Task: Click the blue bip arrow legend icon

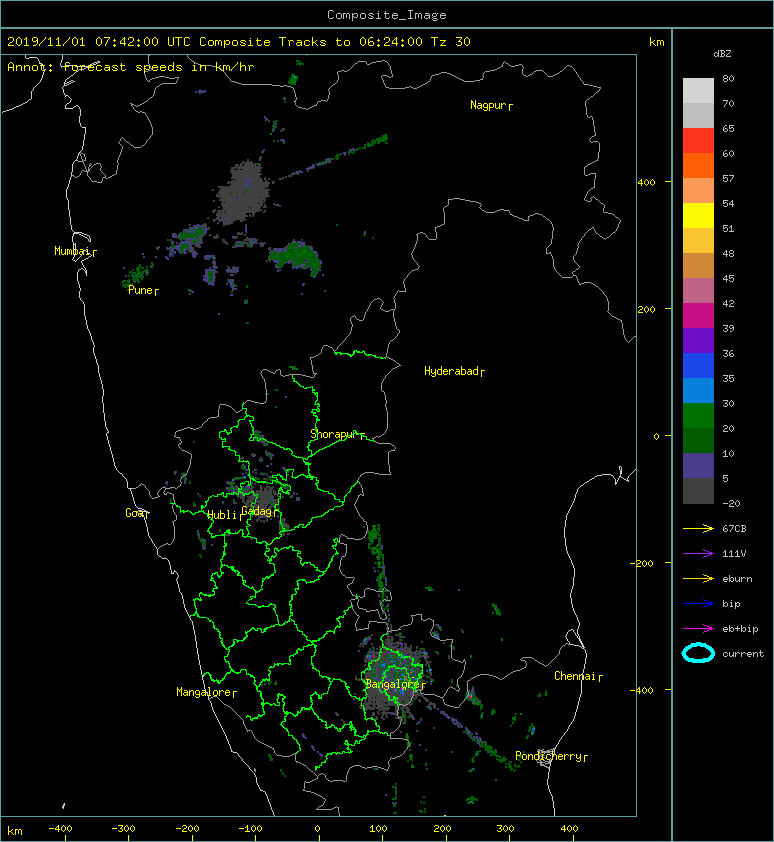Action: 698,604
